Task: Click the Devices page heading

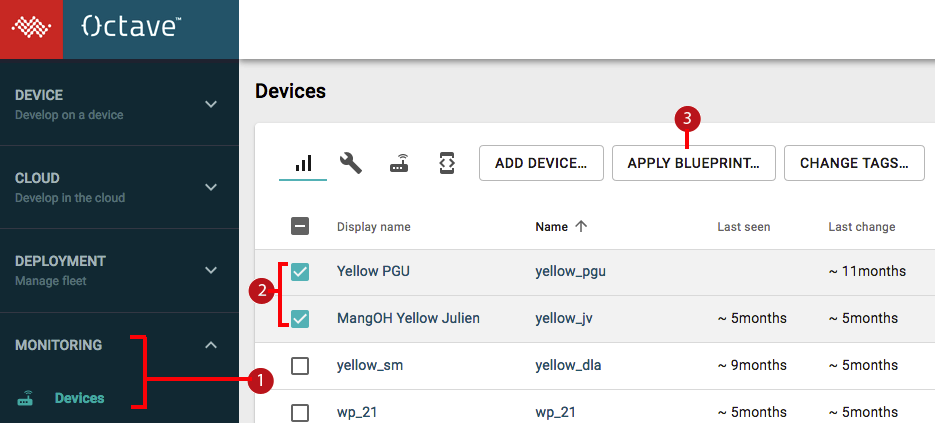Action: tap(290, 91)
